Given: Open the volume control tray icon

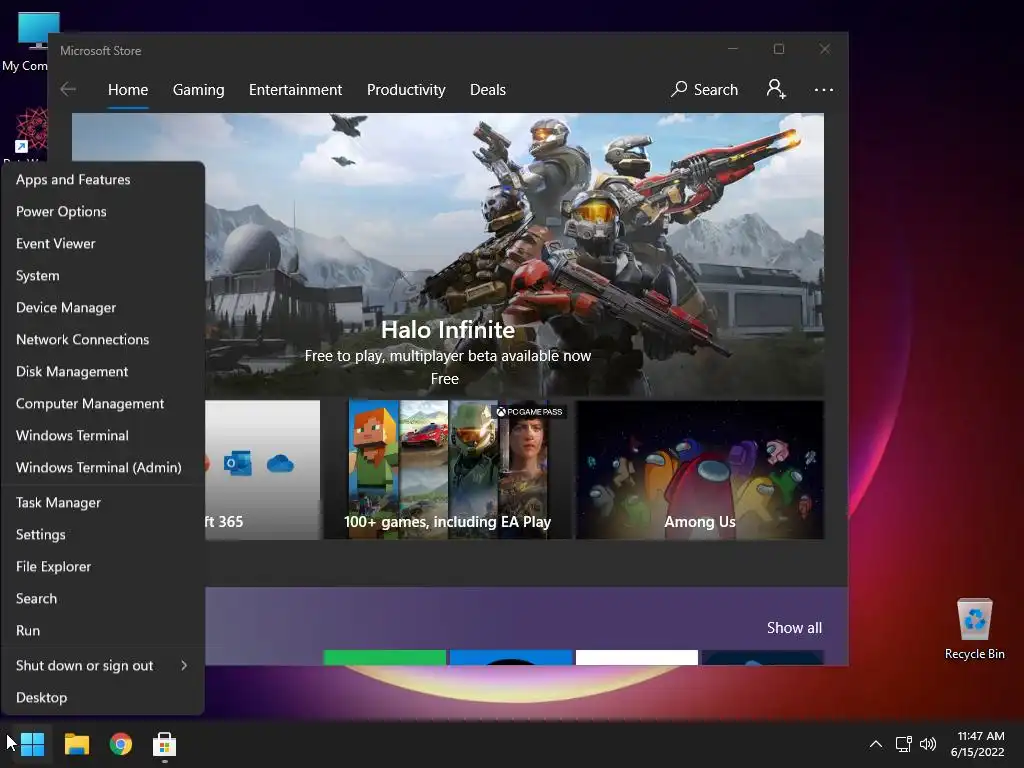Looking at the screenshot, I should (x=927, y=744).
